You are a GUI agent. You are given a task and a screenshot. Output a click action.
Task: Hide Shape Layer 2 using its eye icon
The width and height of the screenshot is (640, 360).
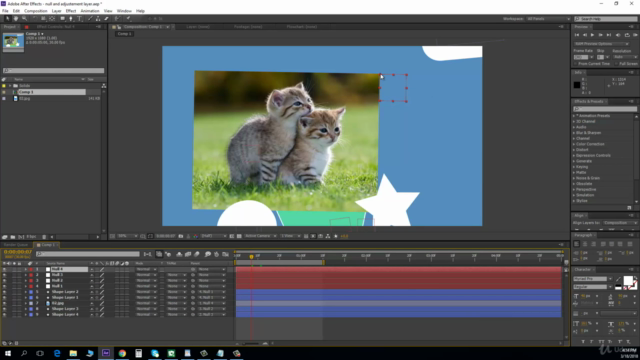(x=4, y=292)
